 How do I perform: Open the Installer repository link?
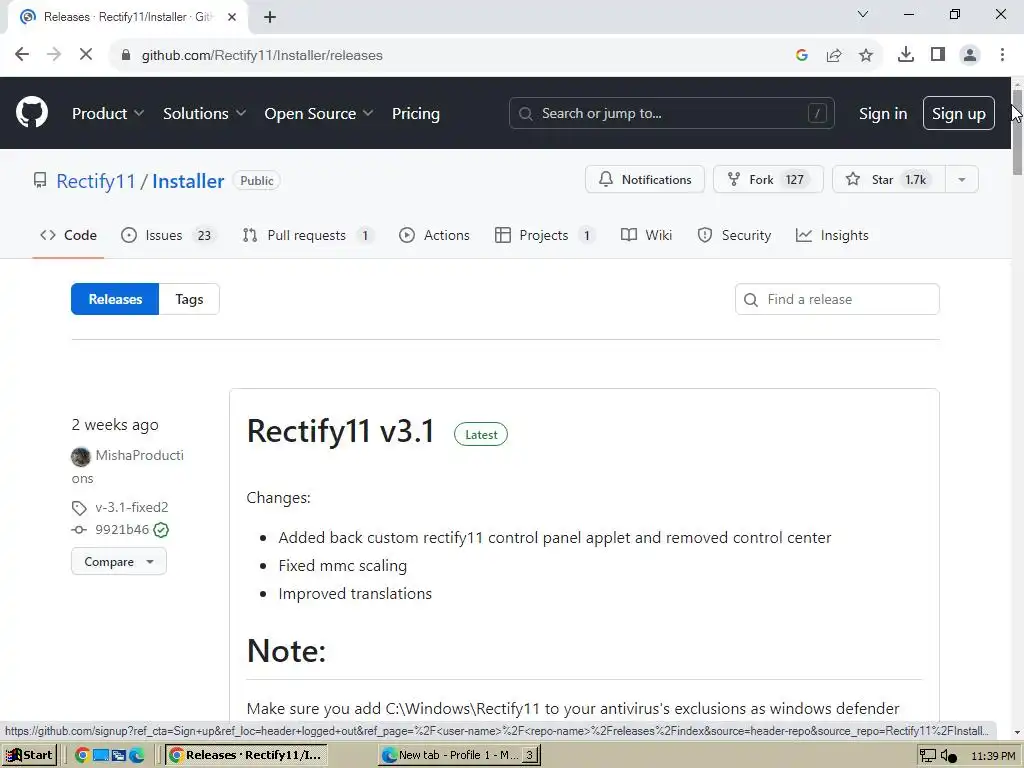pos(188,181)
